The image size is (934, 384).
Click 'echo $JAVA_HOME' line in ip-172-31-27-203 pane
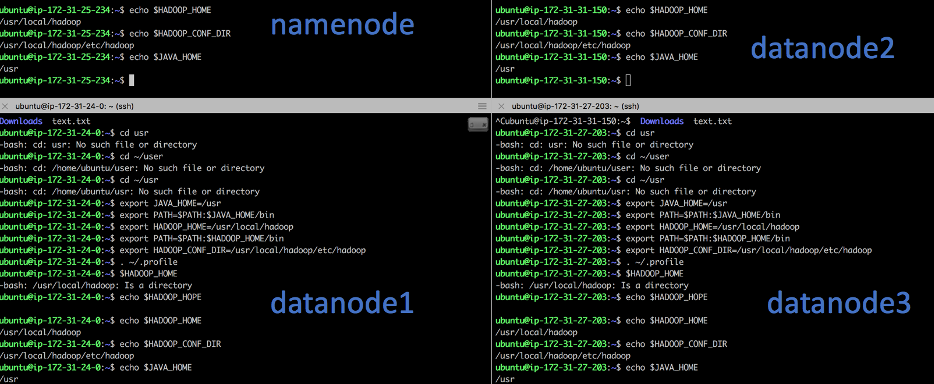point(661,368)
